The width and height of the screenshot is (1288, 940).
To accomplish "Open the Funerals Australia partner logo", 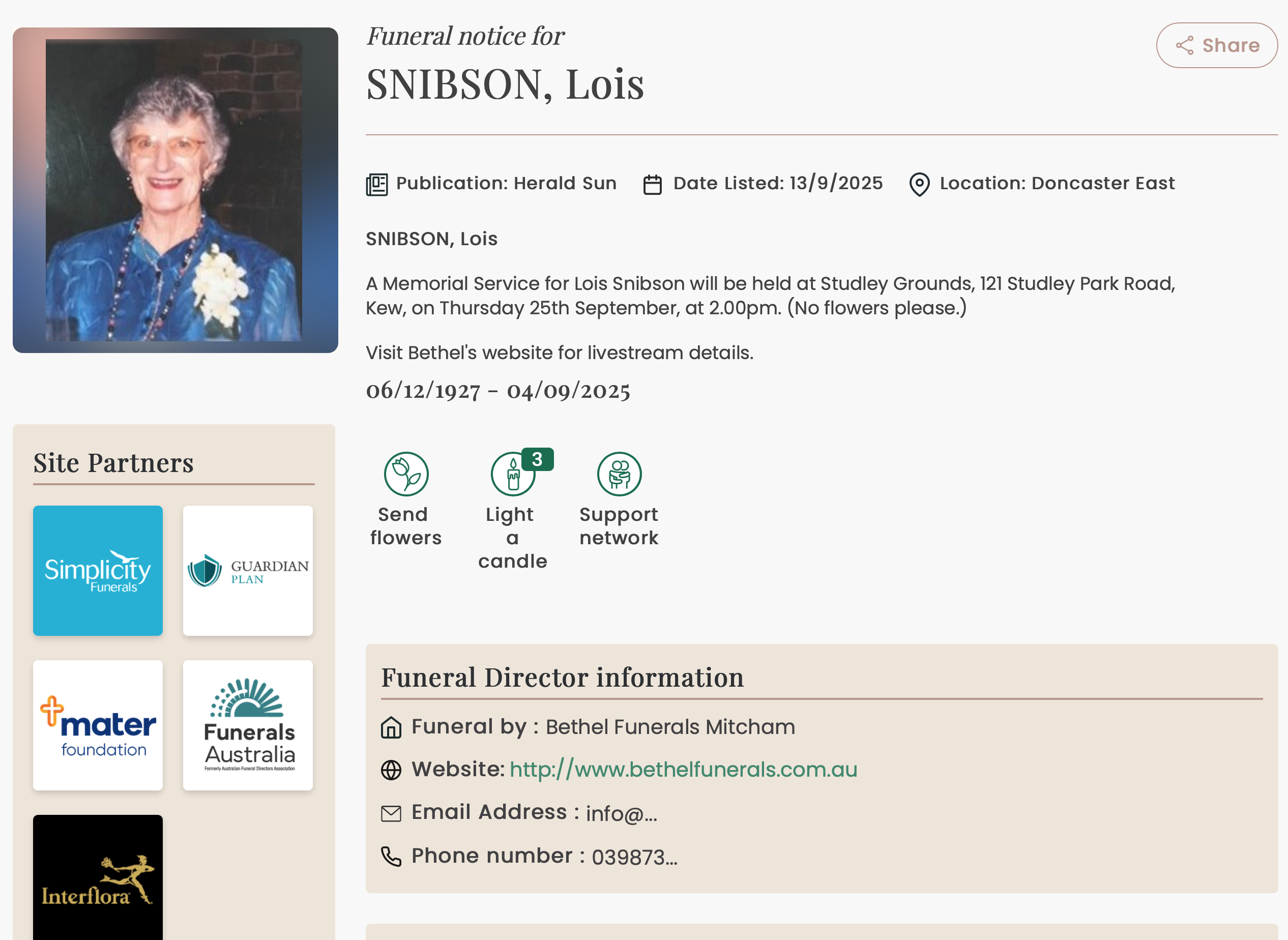I will (247, 725).
